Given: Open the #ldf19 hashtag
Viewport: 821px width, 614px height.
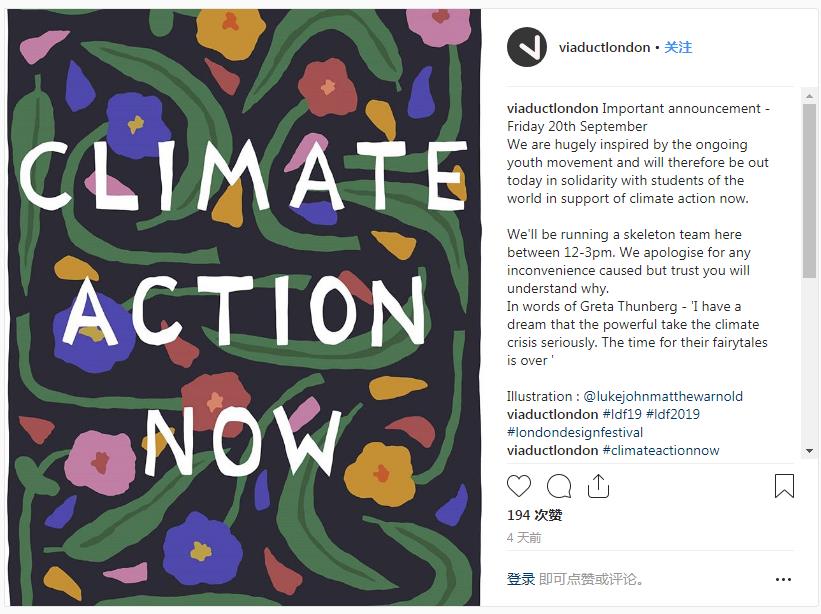Looking at the screenshot, I should (622, 414).
